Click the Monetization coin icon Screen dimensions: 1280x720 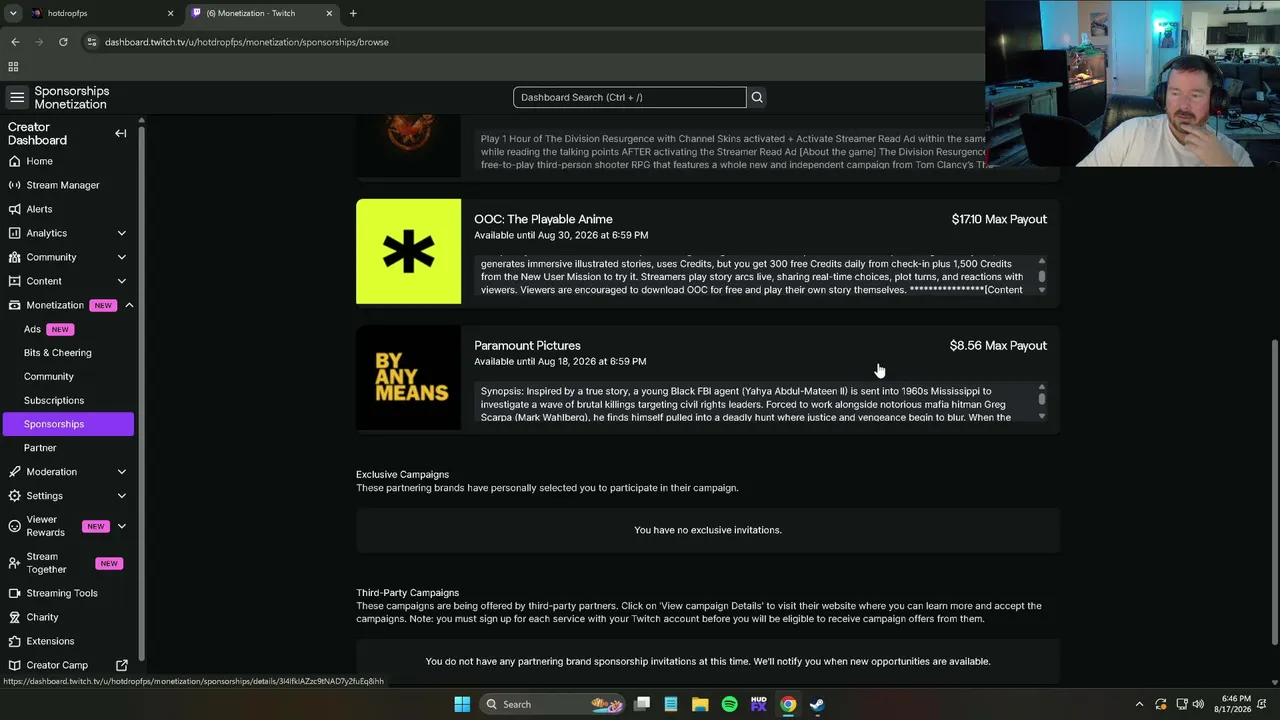click(x=14, y=305)
